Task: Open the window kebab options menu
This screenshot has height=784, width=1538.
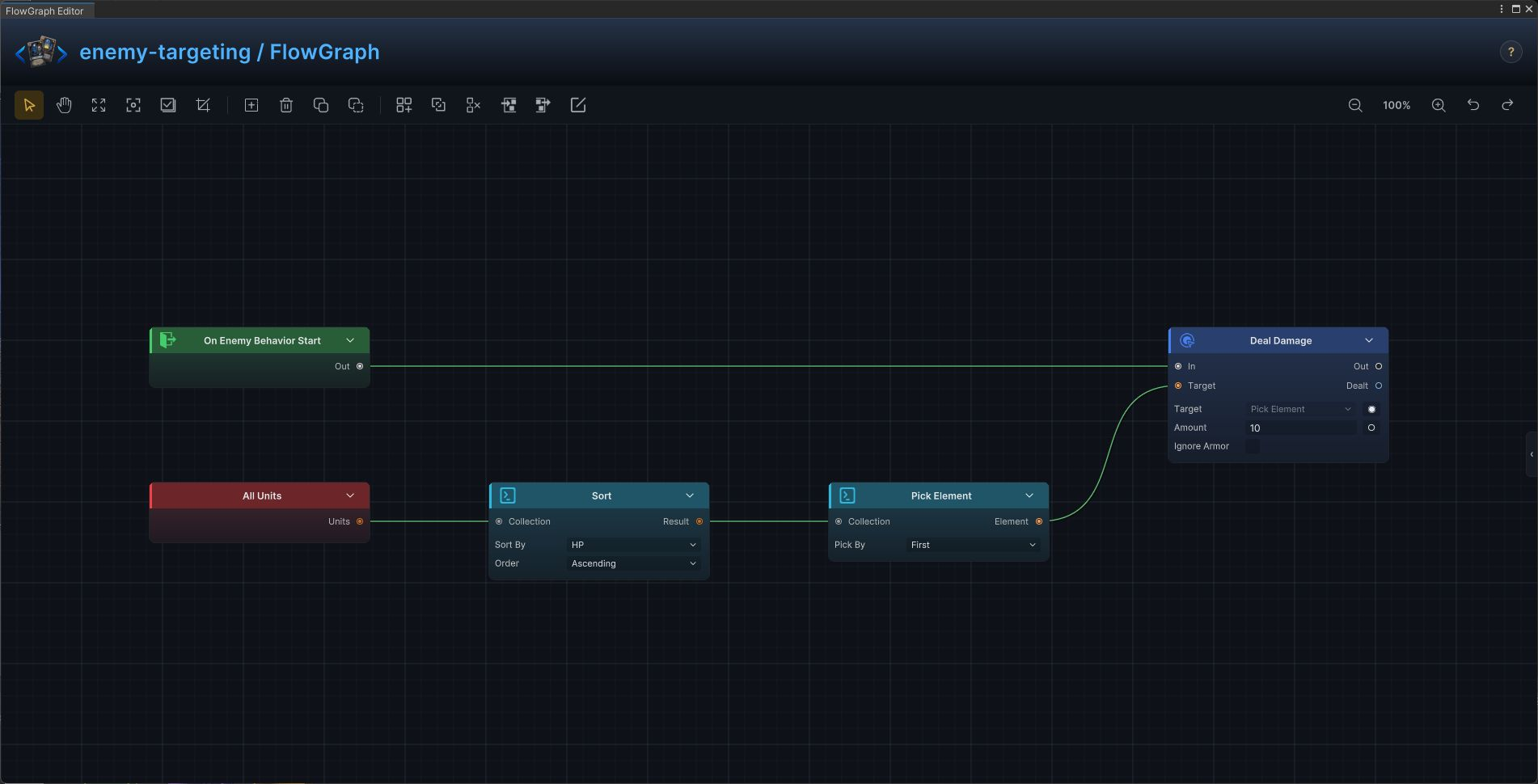Action: pos(1502,9)
